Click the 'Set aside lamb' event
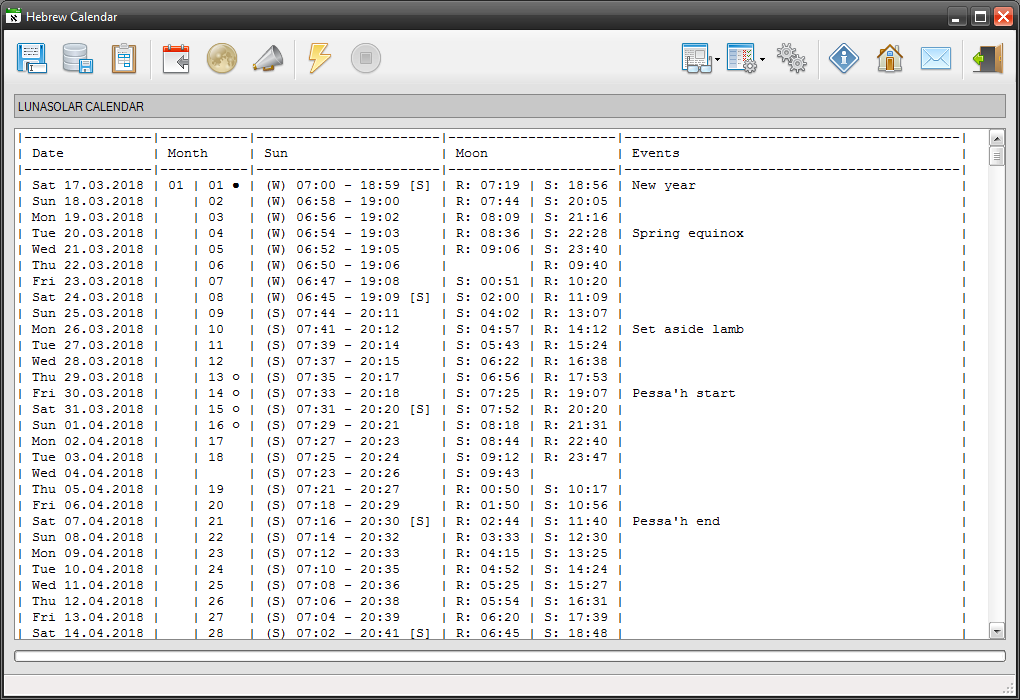 [688, 329]
